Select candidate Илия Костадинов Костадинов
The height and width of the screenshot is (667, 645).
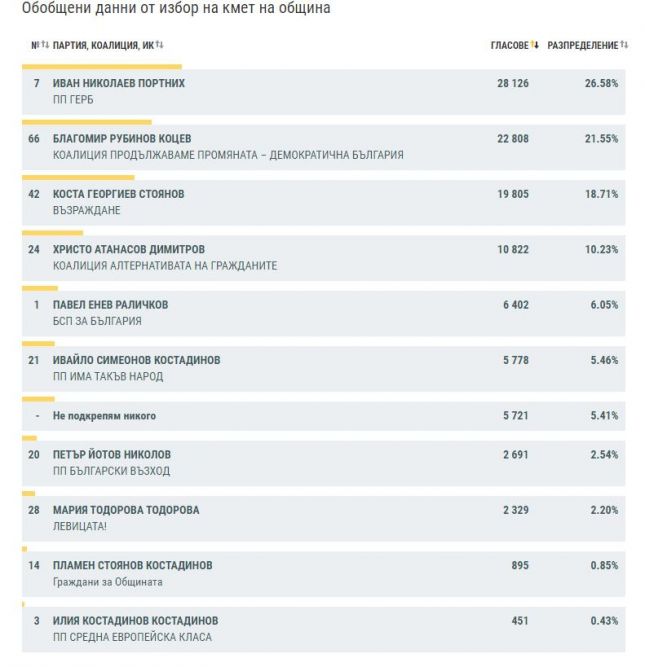pyautogui.click(x=135, y=621)
